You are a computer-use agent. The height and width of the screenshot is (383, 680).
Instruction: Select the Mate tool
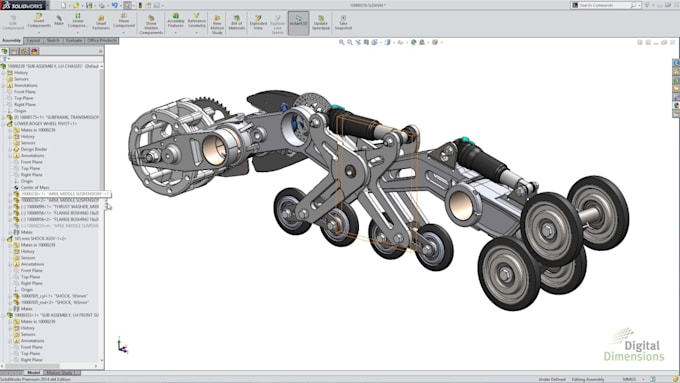pyautogui.click(x=59, y=20)
